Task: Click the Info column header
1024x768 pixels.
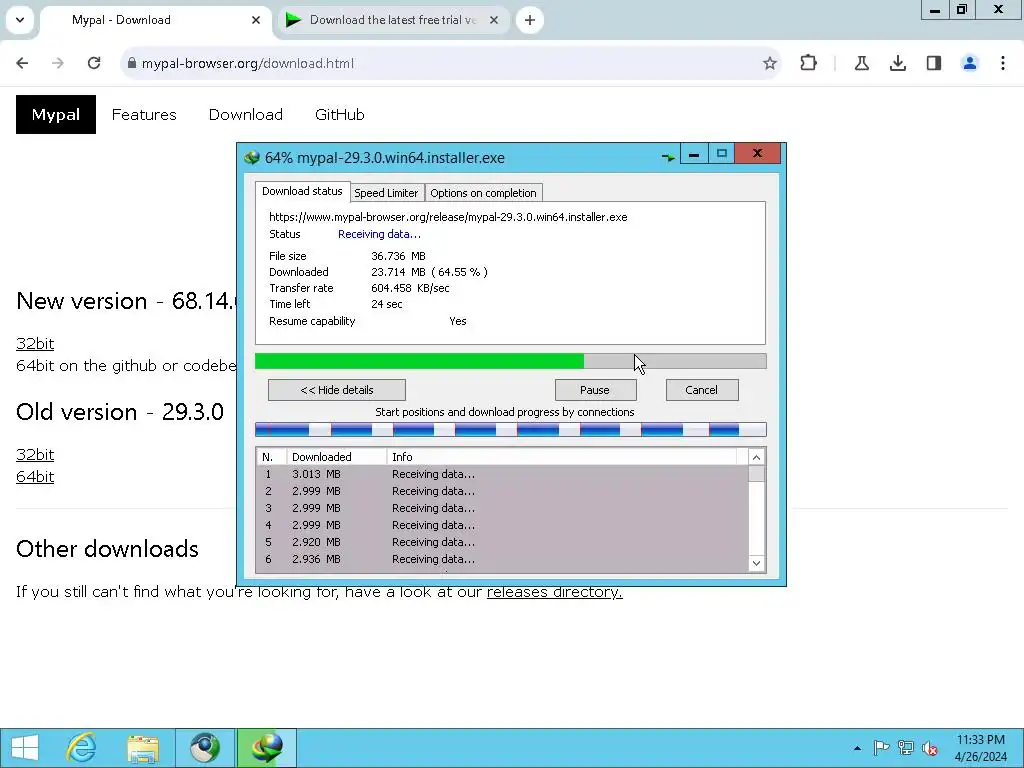Action: coord(562,457)
